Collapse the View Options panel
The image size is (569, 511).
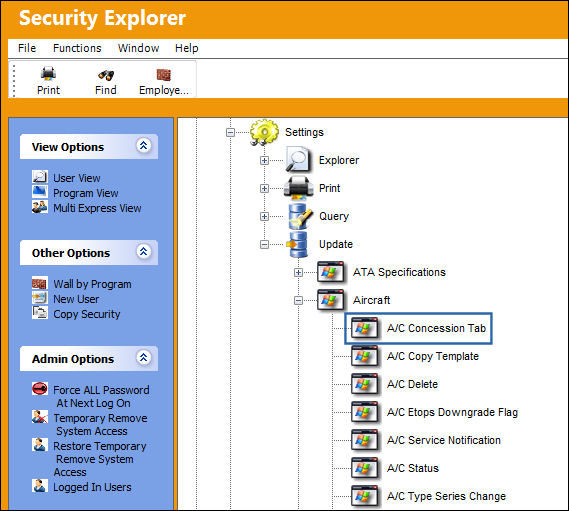click(x=144, y=146)
